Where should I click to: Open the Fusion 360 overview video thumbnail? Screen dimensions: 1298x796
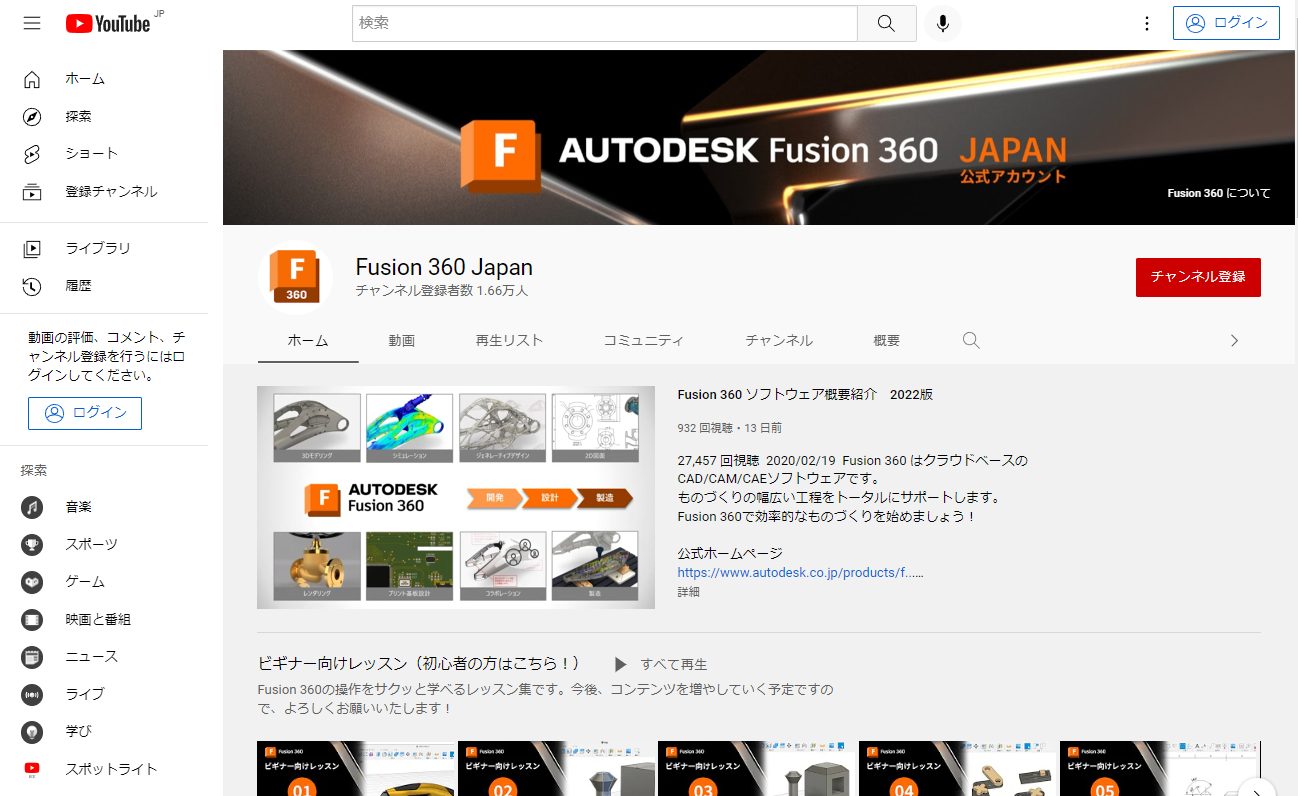(456, 497)
